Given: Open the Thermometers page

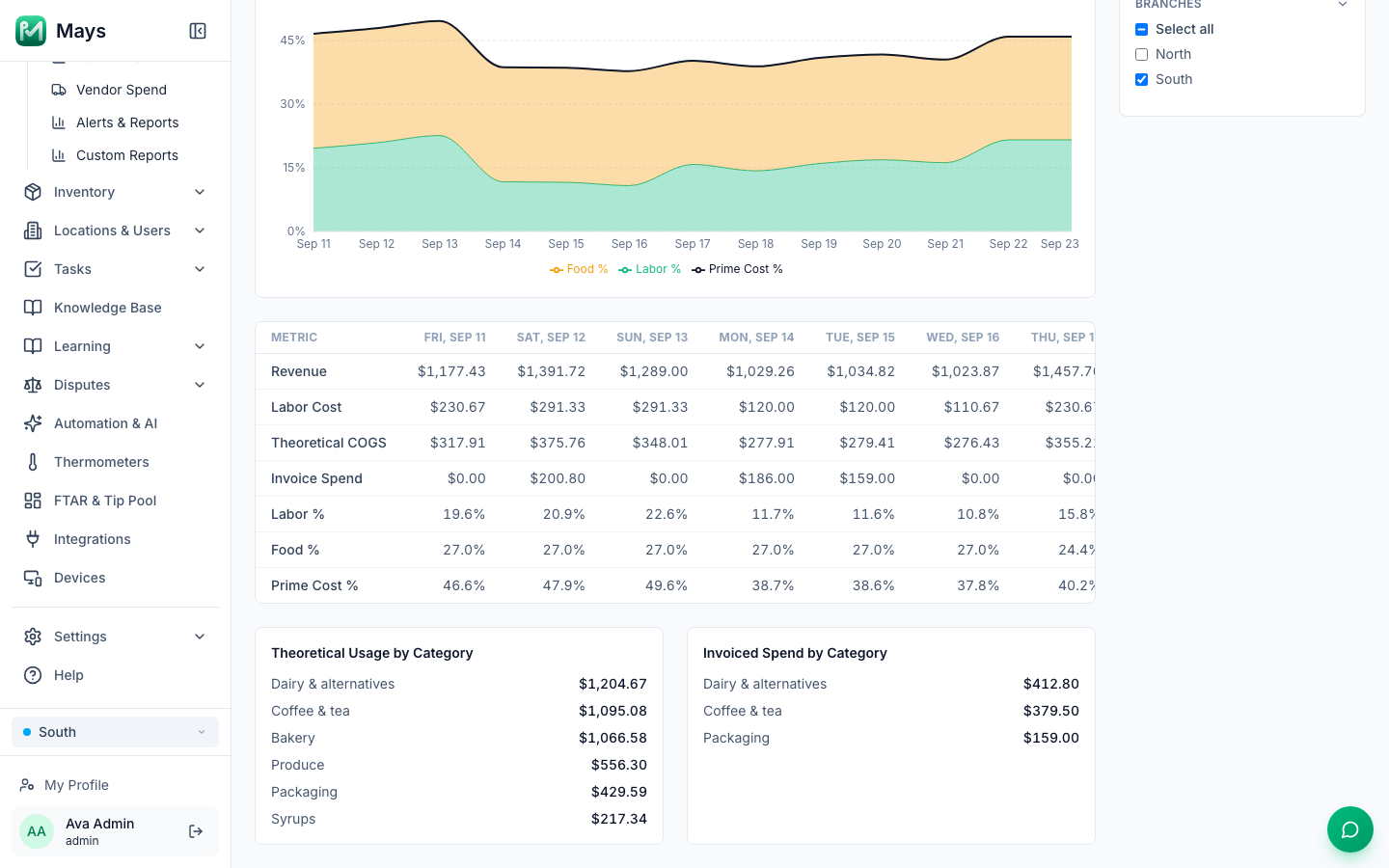Looking at the screenshot, I should [101, 462].
